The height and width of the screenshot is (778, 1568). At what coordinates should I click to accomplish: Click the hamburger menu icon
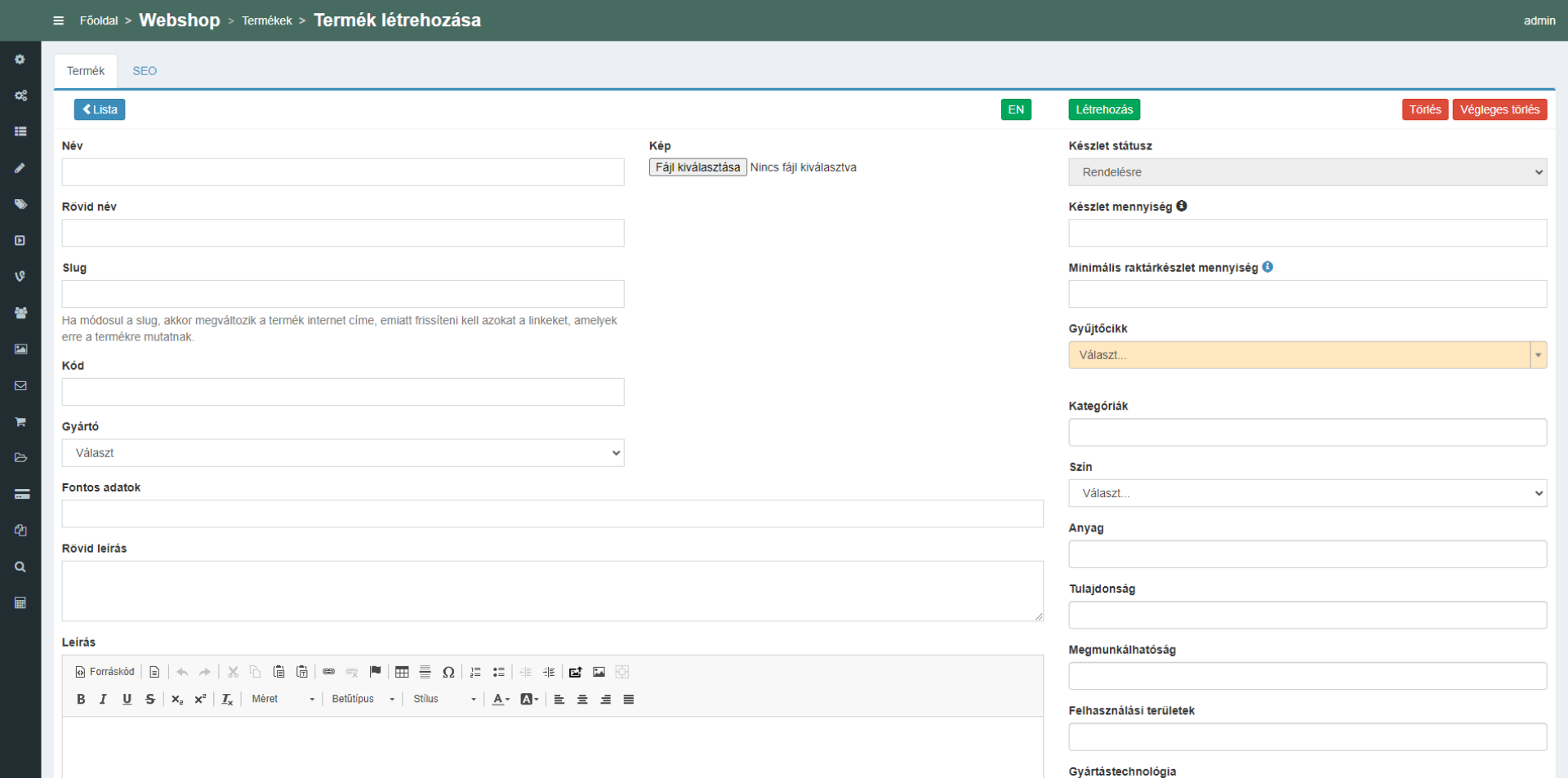click(58, 20)
